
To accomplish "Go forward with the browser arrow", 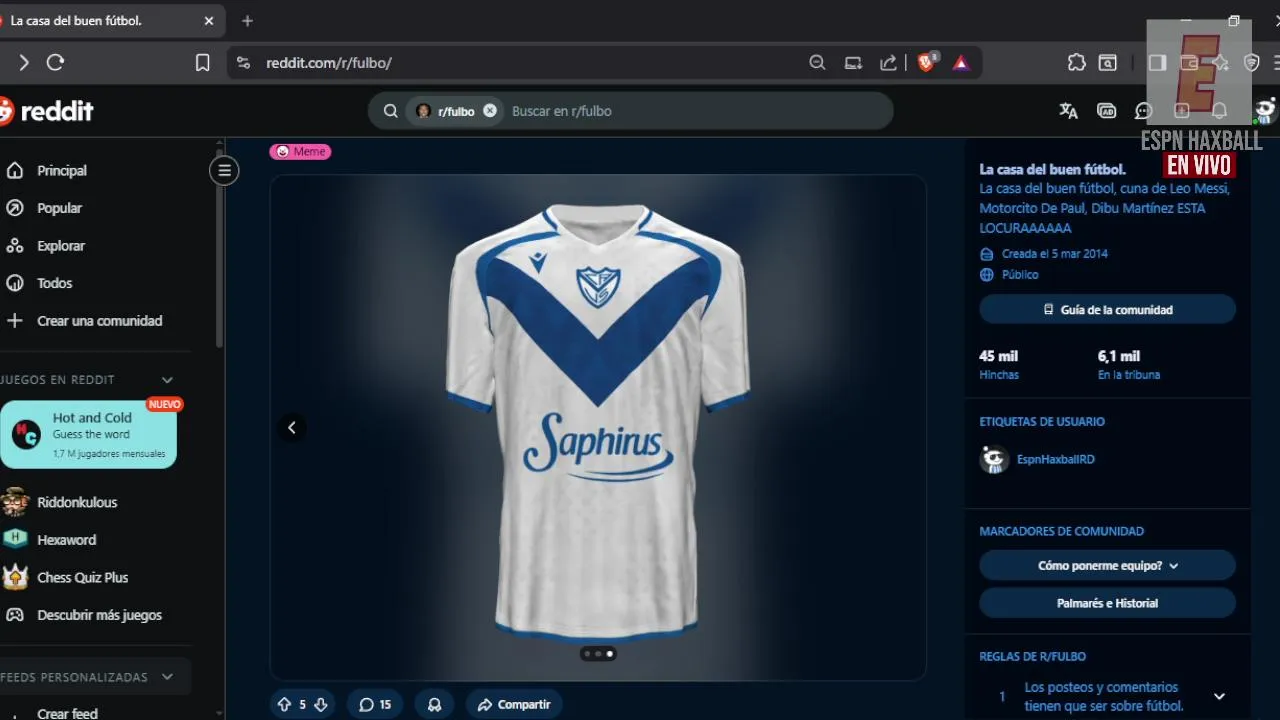I will [x=24, y=63].
